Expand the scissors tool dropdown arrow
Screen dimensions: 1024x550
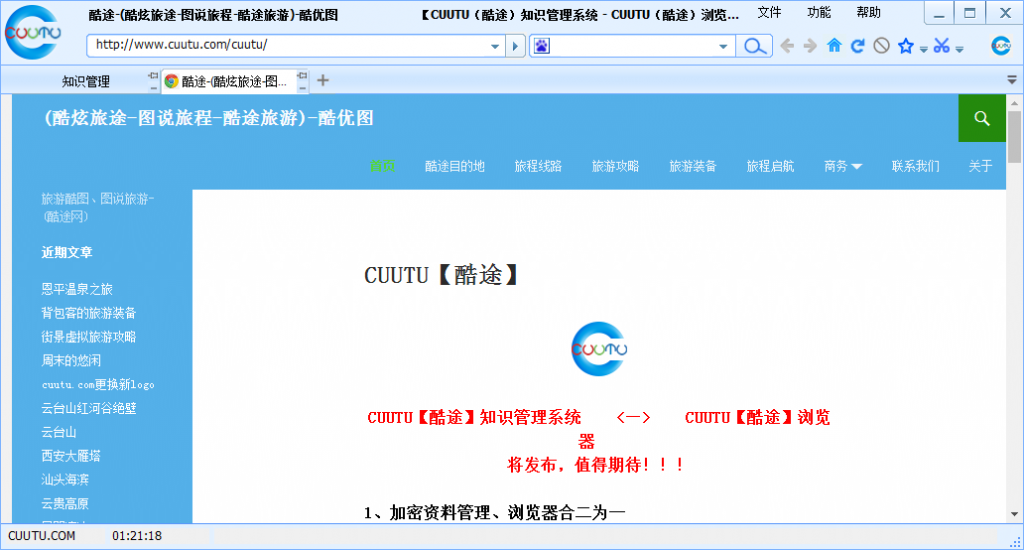959,49
